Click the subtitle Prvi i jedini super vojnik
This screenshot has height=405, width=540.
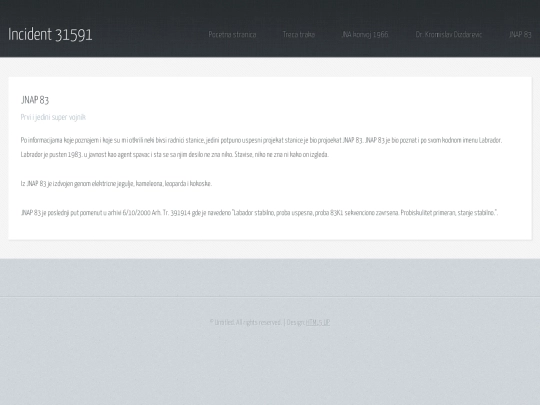point(53,117)
